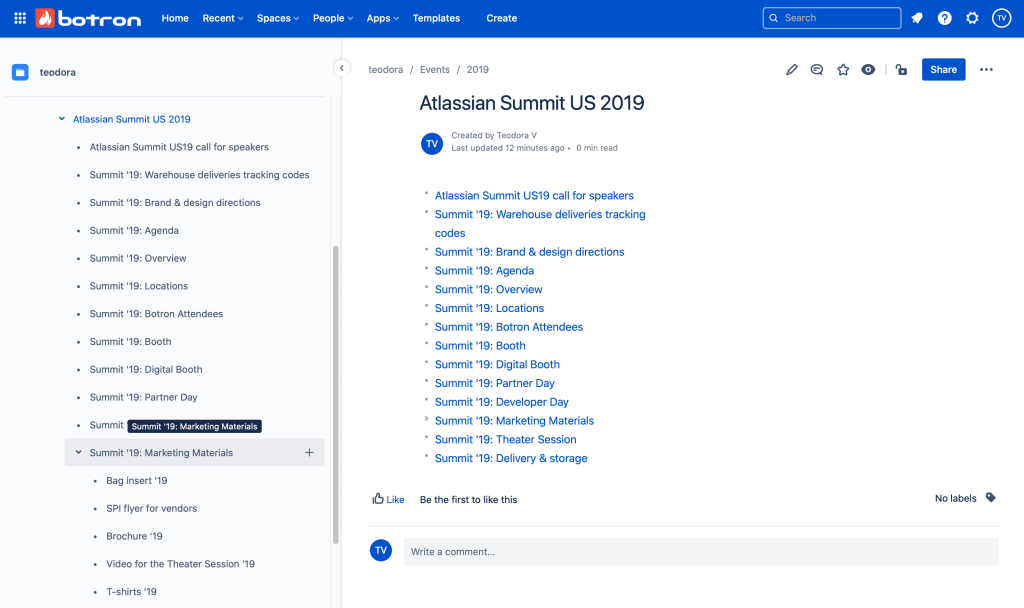1024x608 pixels.
Task: Open the Summit '19: Agenda page link
Action: click(485, 270)
